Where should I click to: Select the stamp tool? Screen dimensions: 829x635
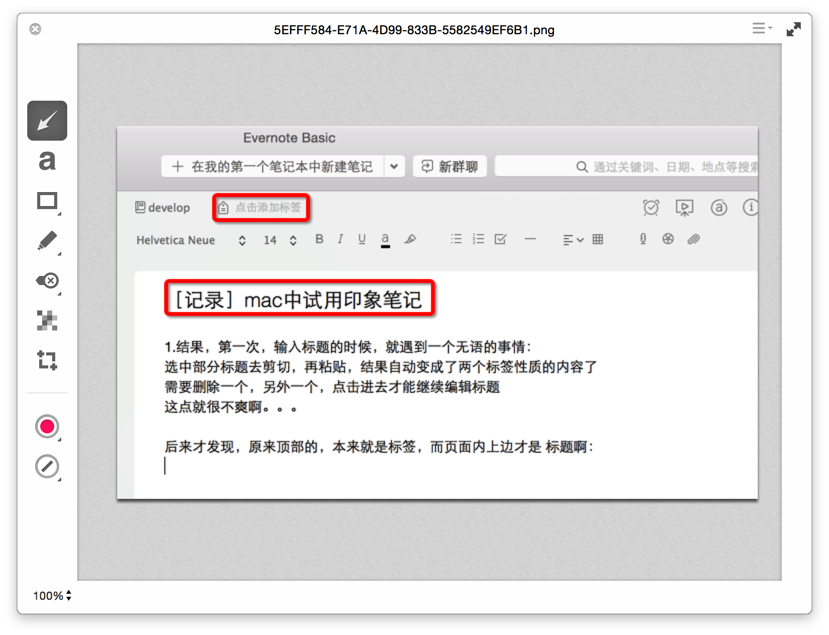(x=47, y=280)
